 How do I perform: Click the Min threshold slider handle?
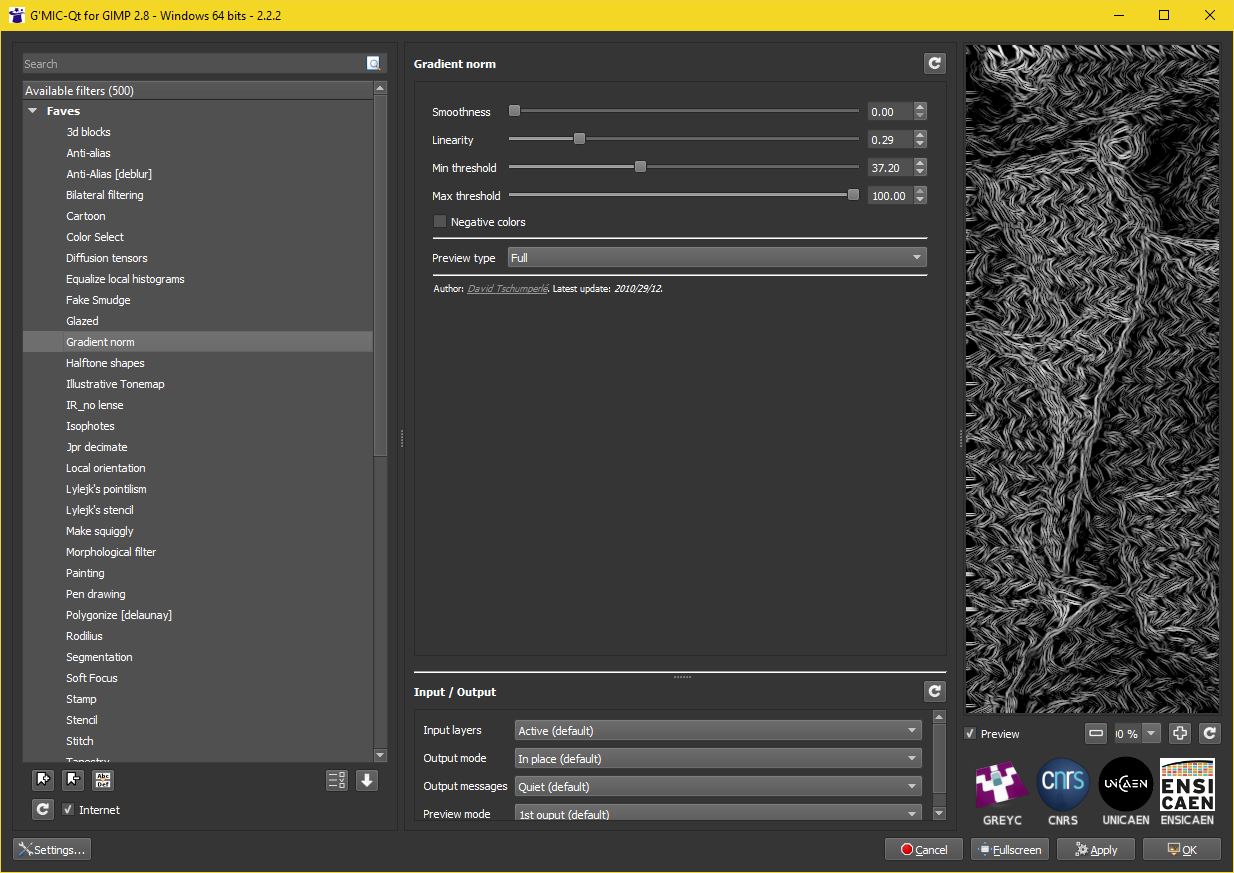click(640, 167)
